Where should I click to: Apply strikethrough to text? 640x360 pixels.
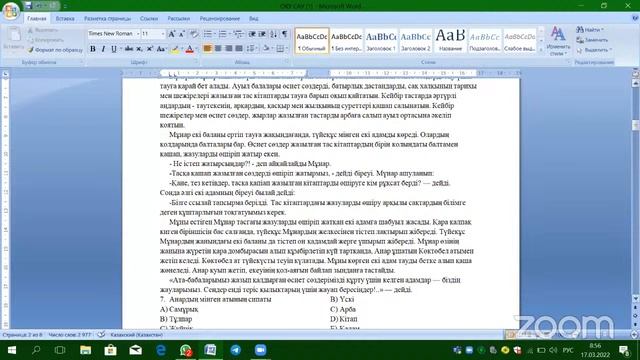coord(129,49)
